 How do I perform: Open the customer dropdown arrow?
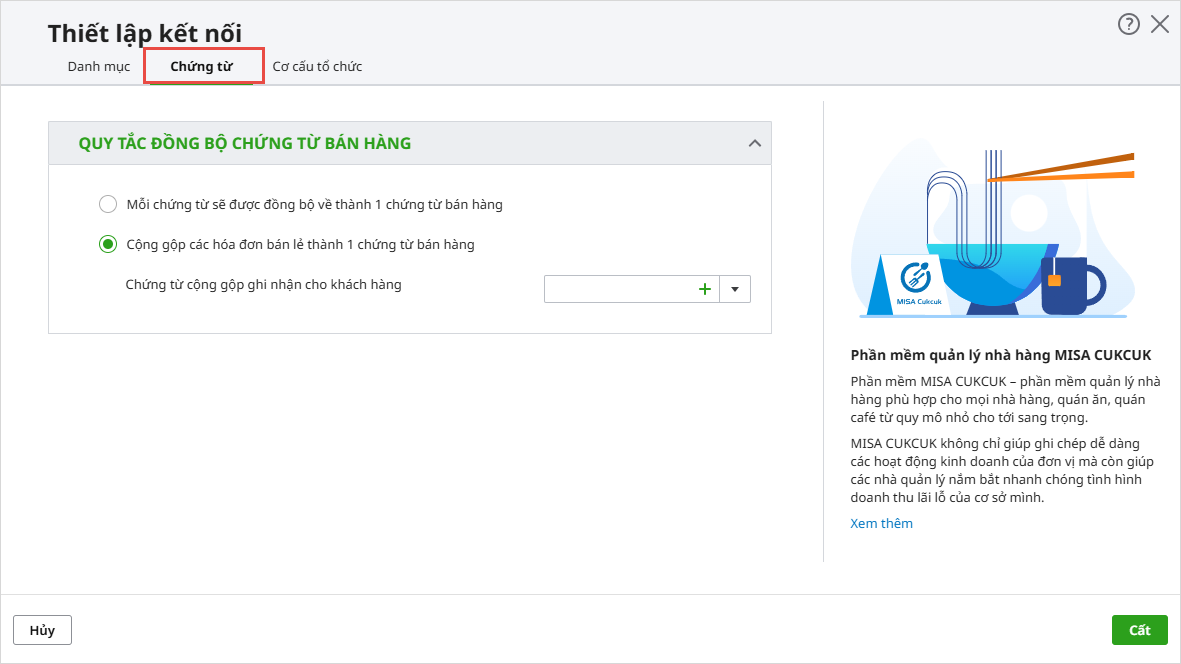pos(735,289)
